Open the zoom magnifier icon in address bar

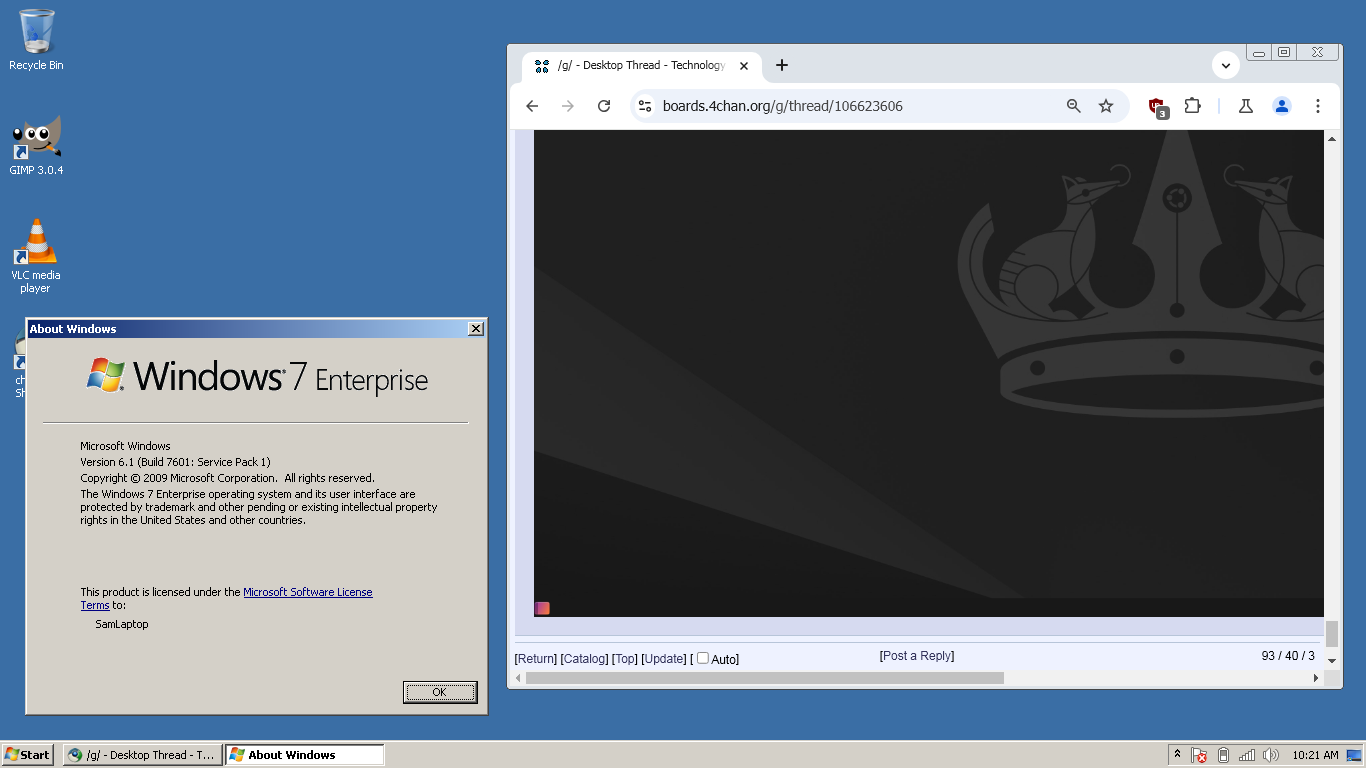click(1074, 106)
